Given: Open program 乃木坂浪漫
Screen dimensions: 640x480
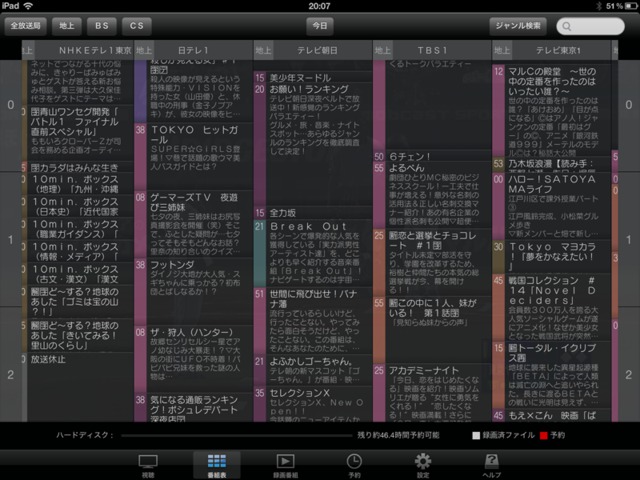Looking at the screenshot, I should tap(552, 164).
